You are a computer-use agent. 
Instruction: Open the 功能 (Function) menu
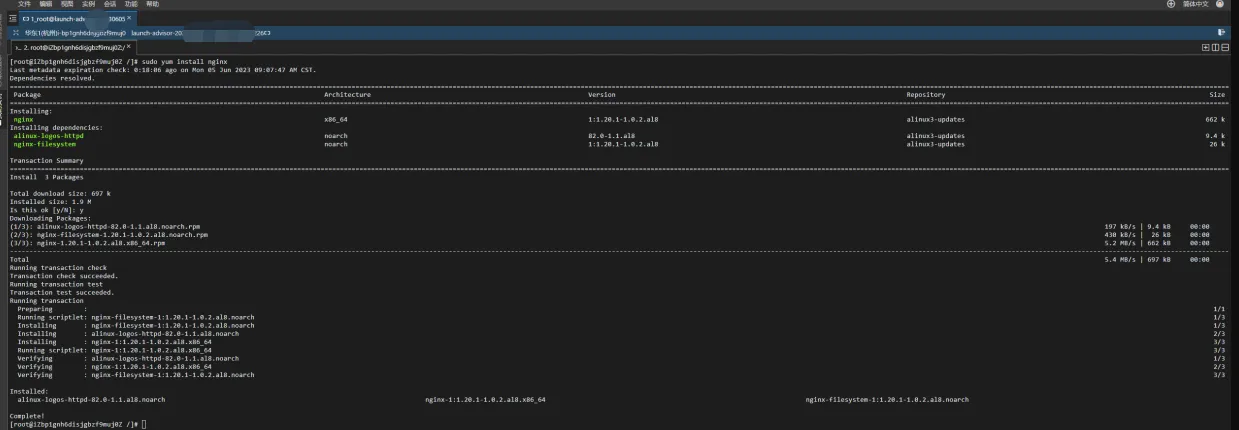pos(131,4)
